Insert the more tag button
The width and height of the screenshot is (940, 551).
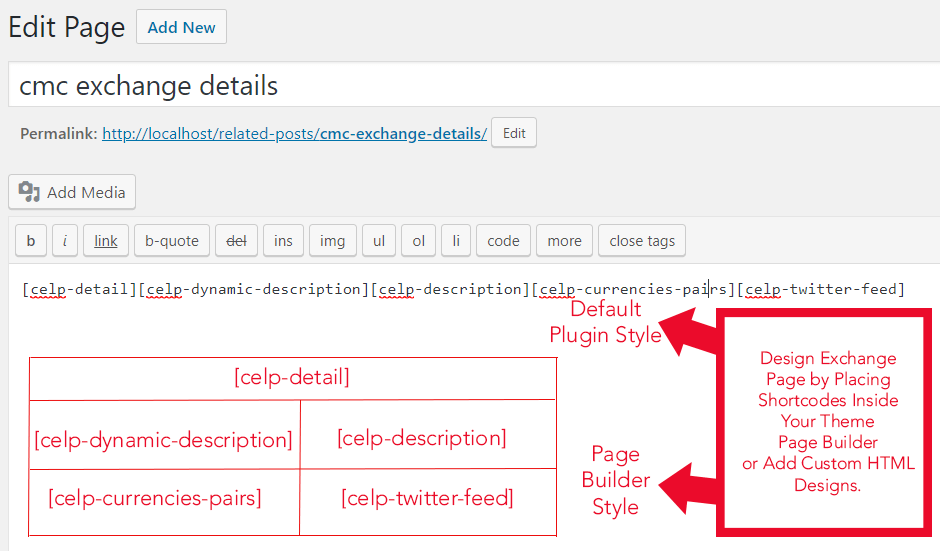coord(564,241)
